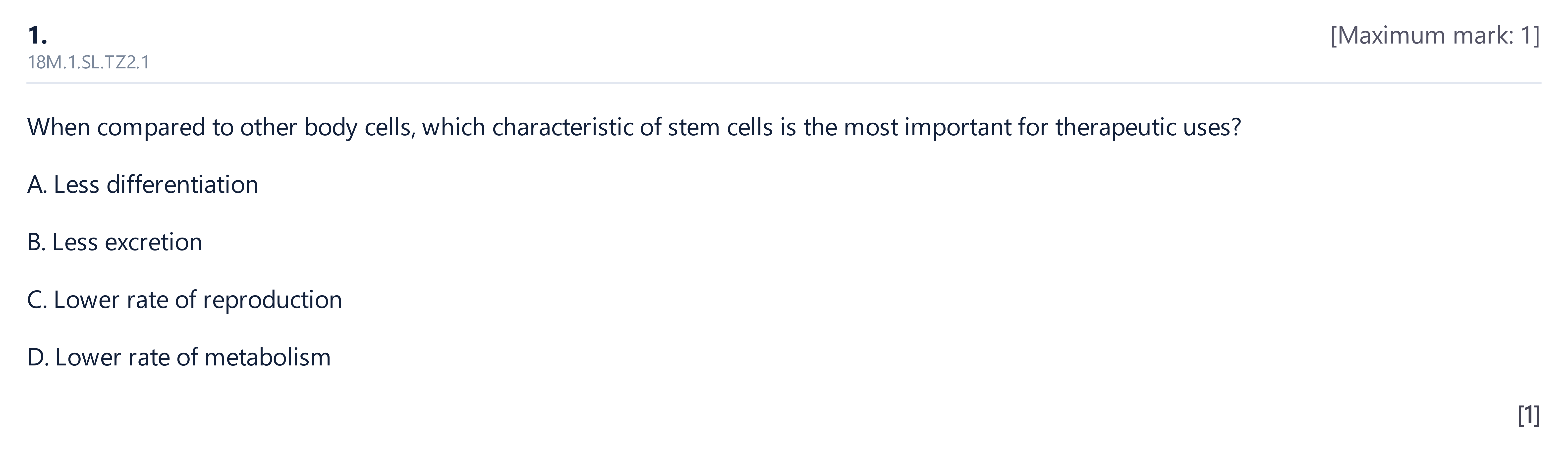
Task: Click the question text about stem cells
Action: tap(634, 127)
